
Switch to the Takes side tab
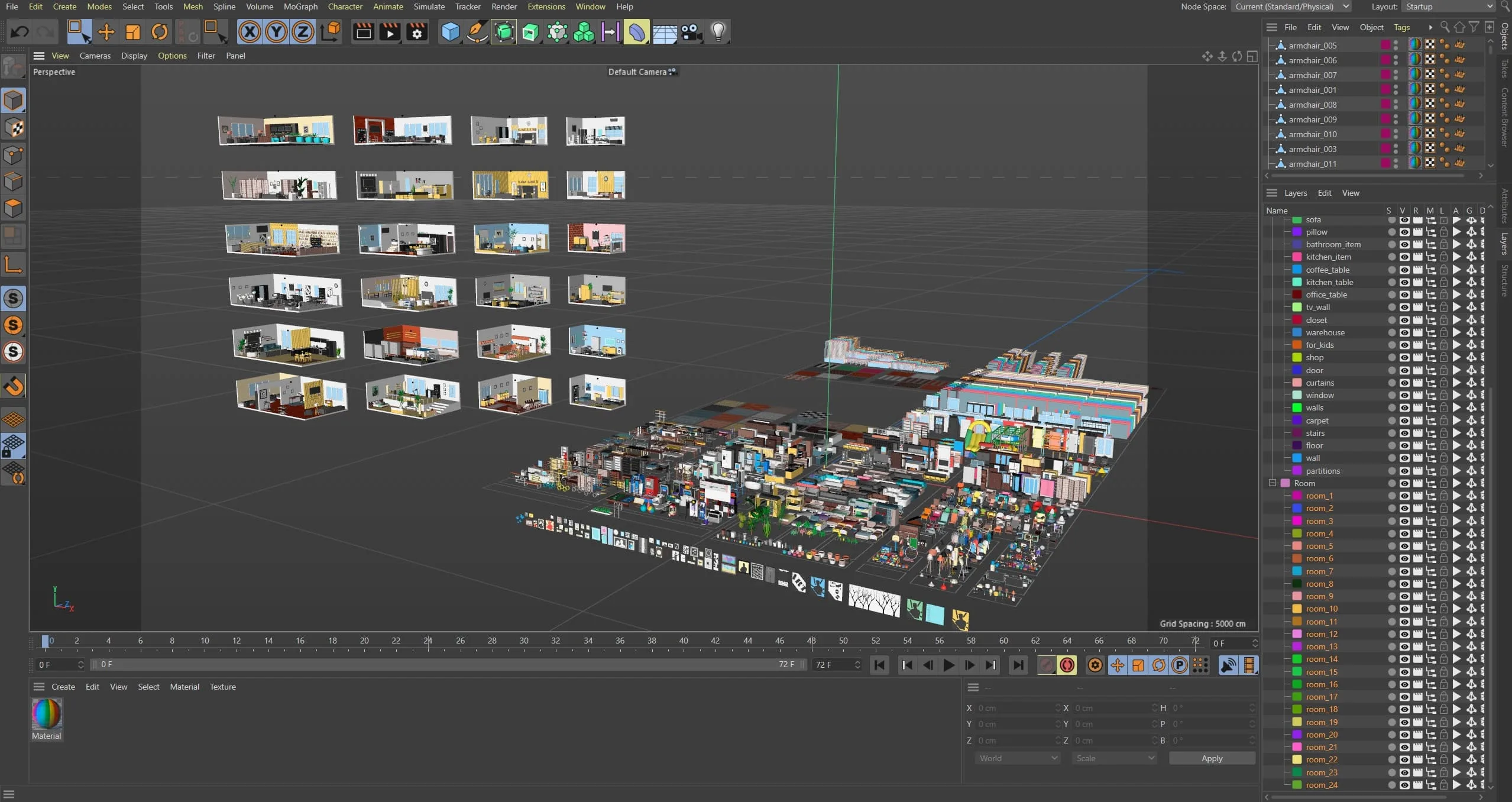point(1505,68)
